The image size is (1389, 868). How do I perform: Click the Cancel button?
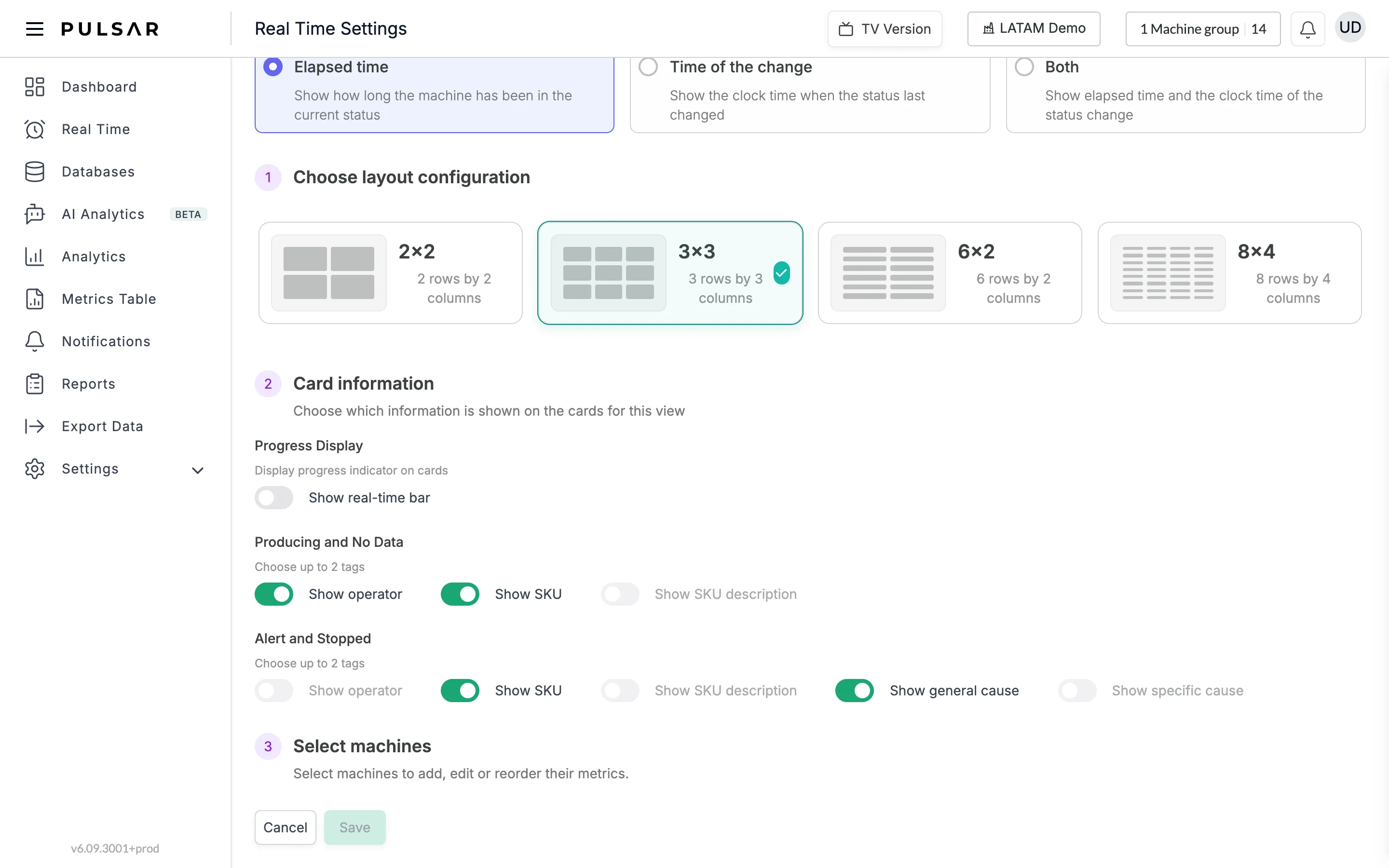285,827
